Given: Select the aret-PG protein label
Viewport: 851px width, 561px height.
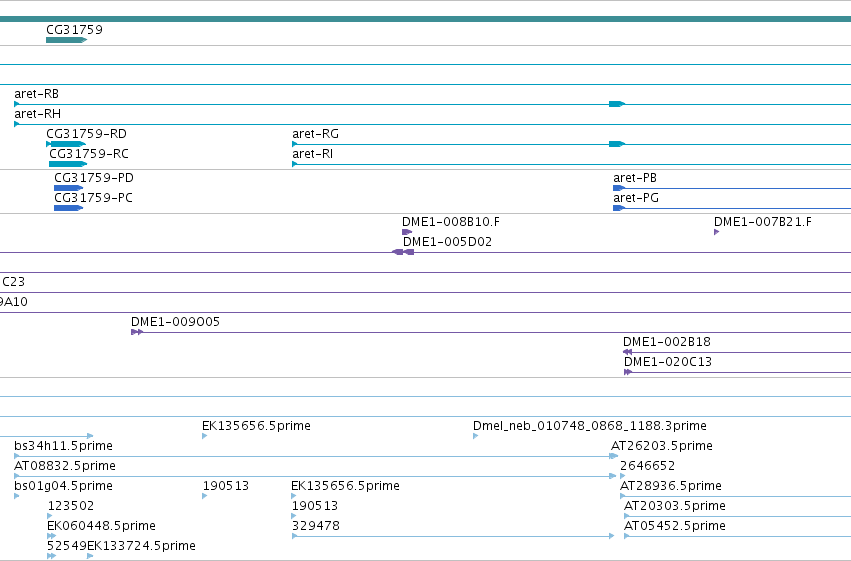Looking at the screenshot, I should 636,198.
